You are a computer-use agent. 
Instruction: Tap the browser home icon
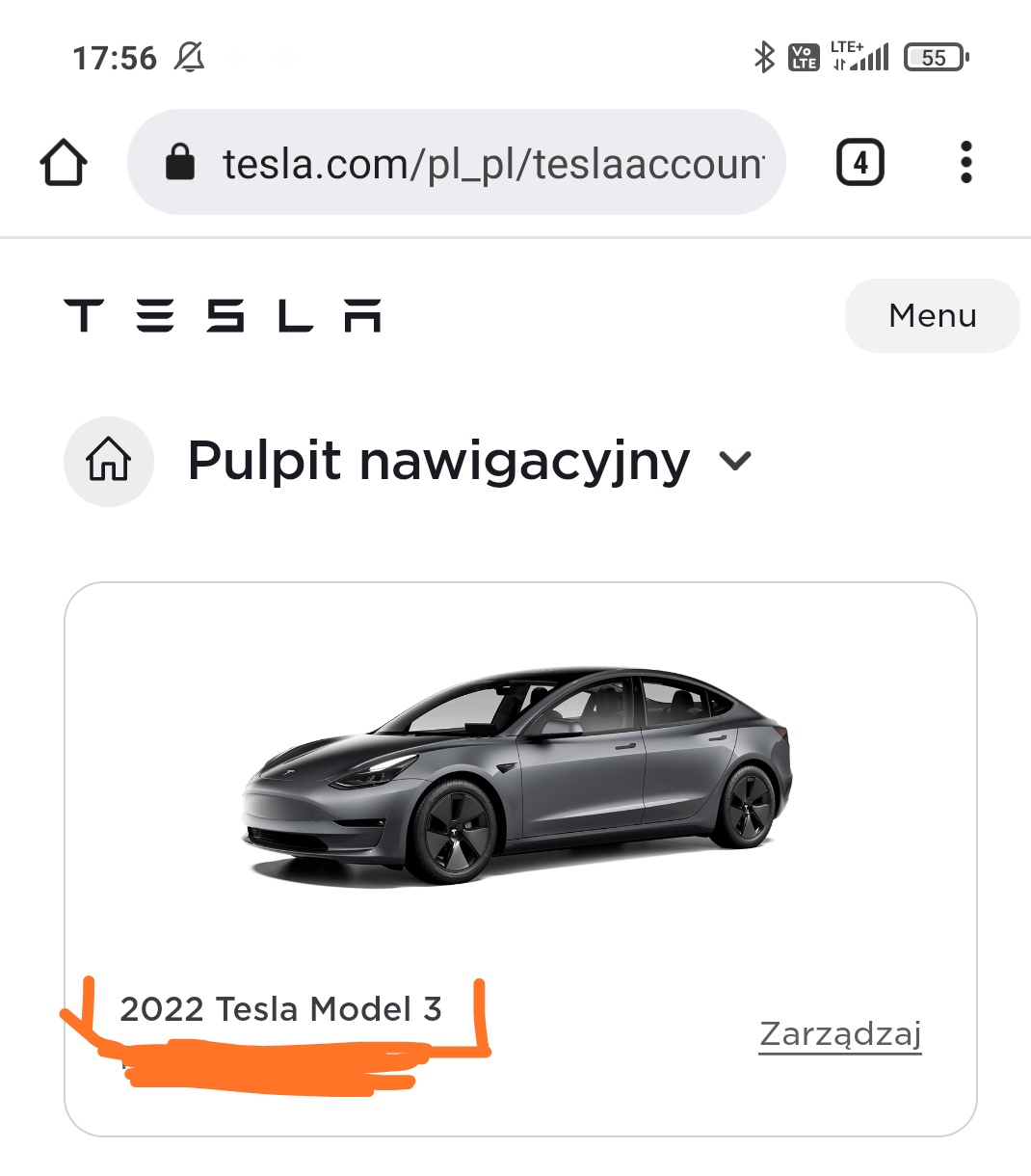[x=64, y=162]
